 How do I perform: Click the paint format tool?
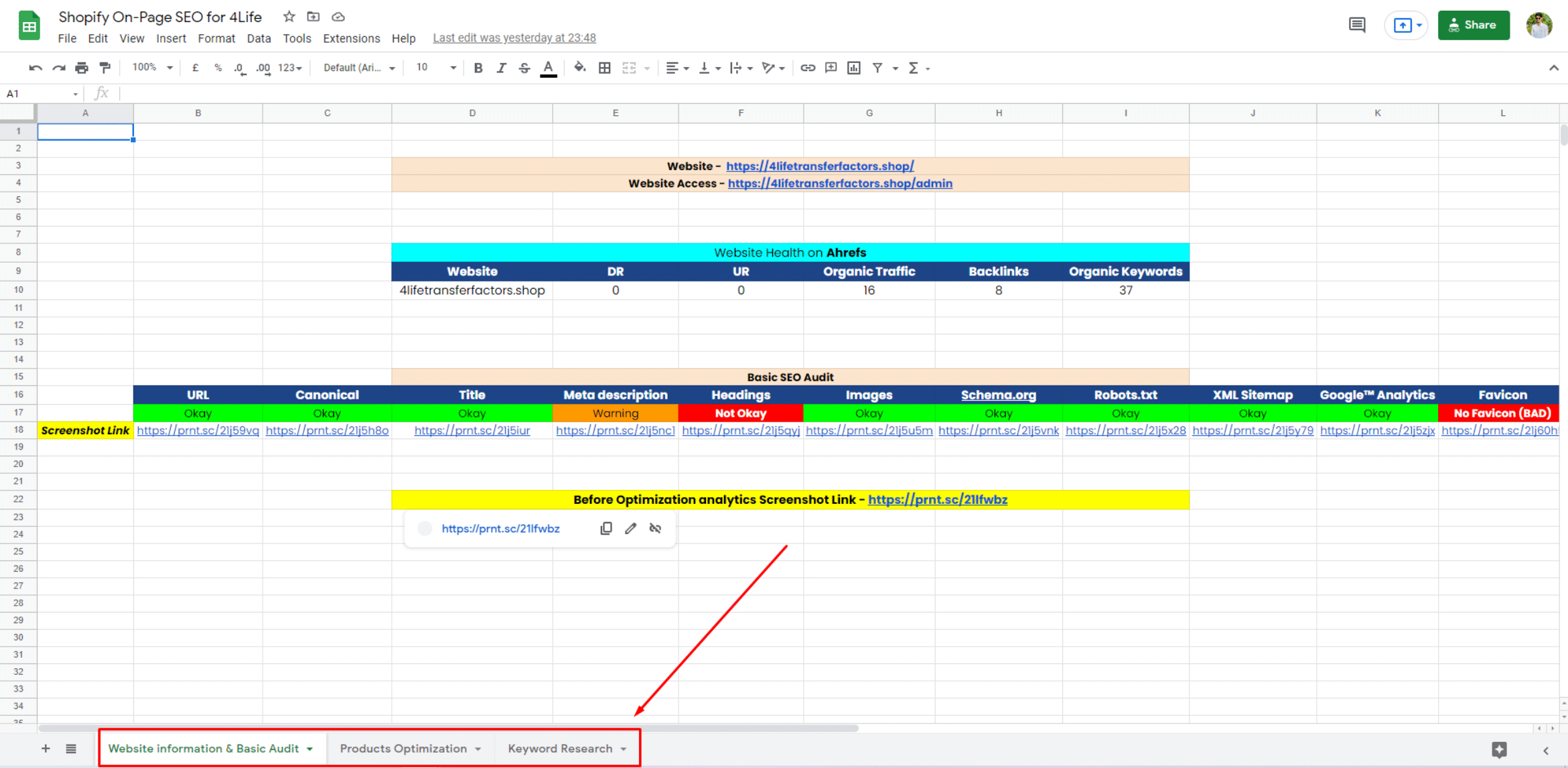pyautogui.click(x=104, y=67)
